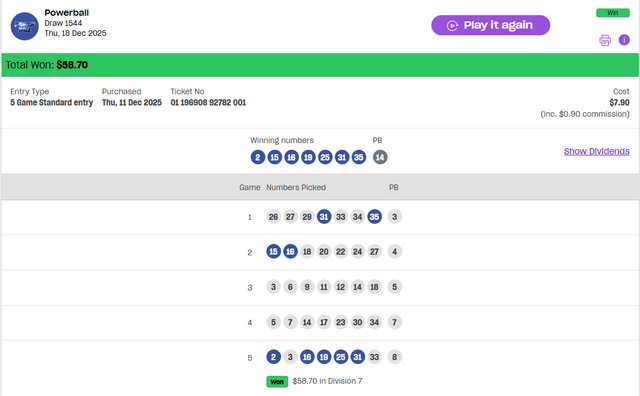The height and width of the screenshot is (396, 640).
Task: Click the (inc. $0.90 commission) text
Action: (x=585, y=114)
